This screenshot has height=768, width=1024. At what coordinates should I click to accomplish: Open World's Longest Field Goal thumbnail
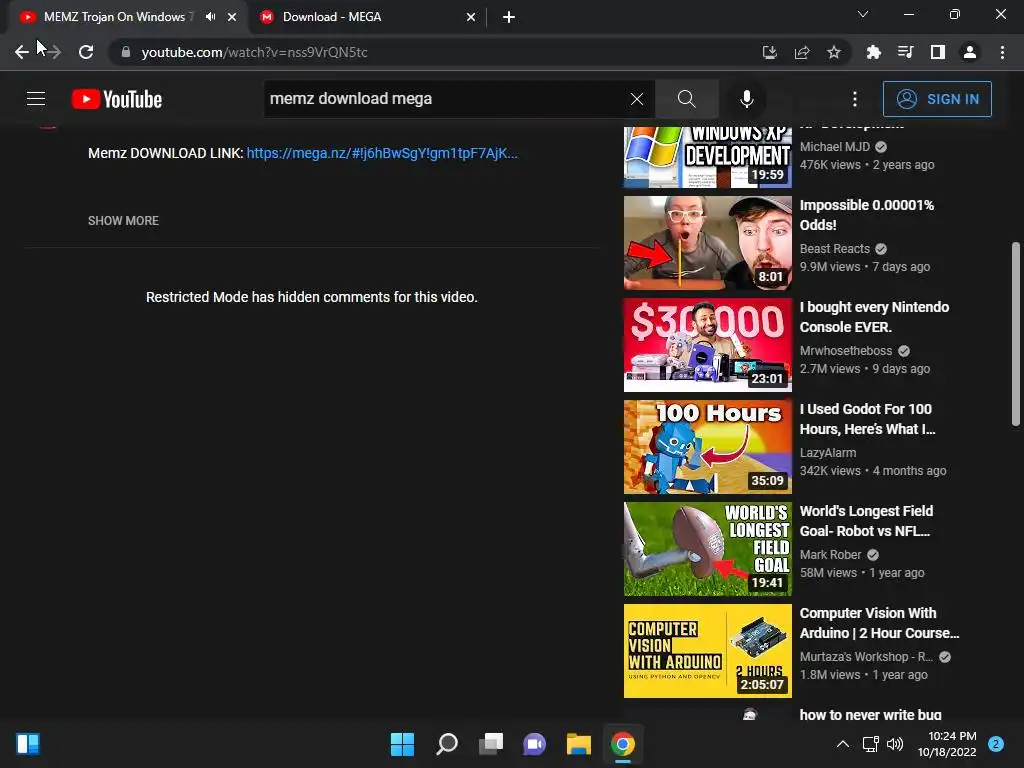pyautogui.click(x=707, y=549)
